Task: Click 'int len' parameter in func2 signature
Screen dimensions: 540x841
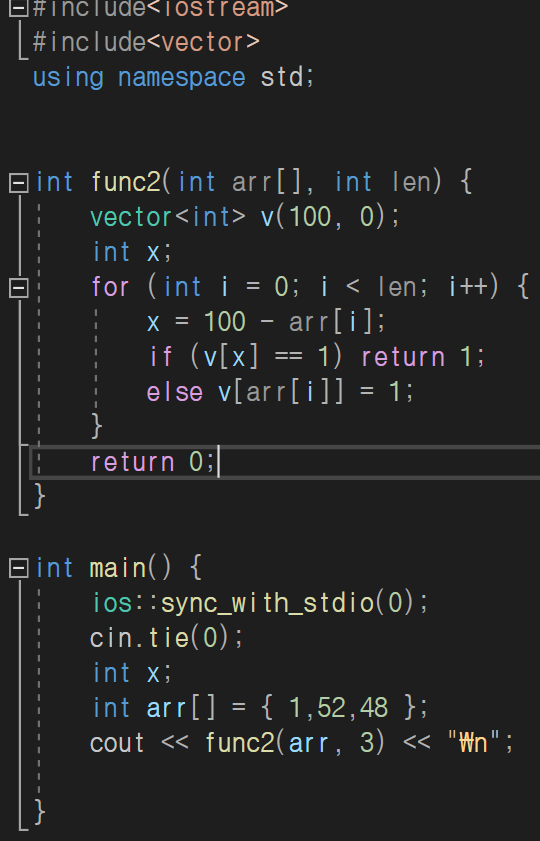Action: [383, 182]
